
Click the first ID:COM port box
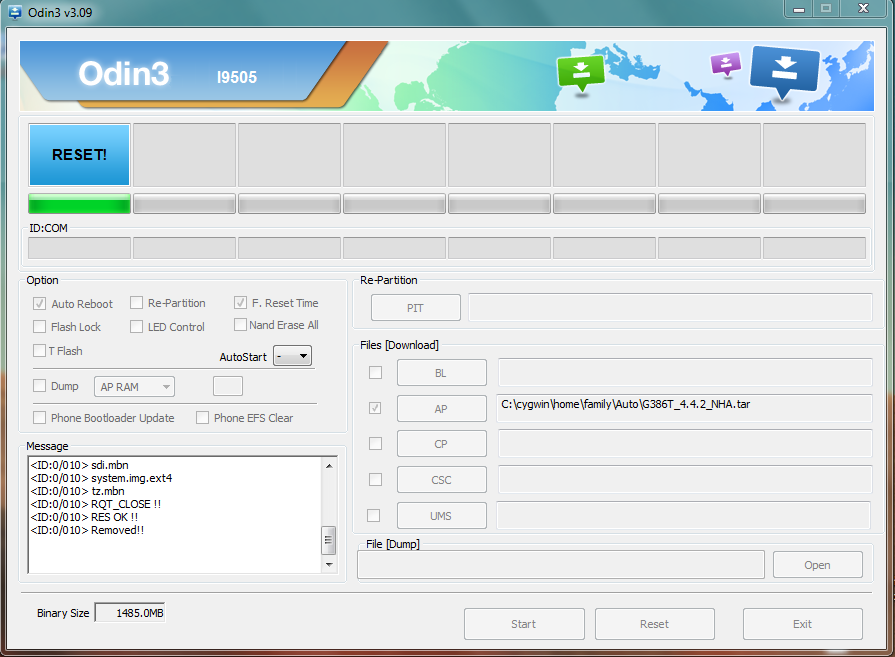click(79, 248)
